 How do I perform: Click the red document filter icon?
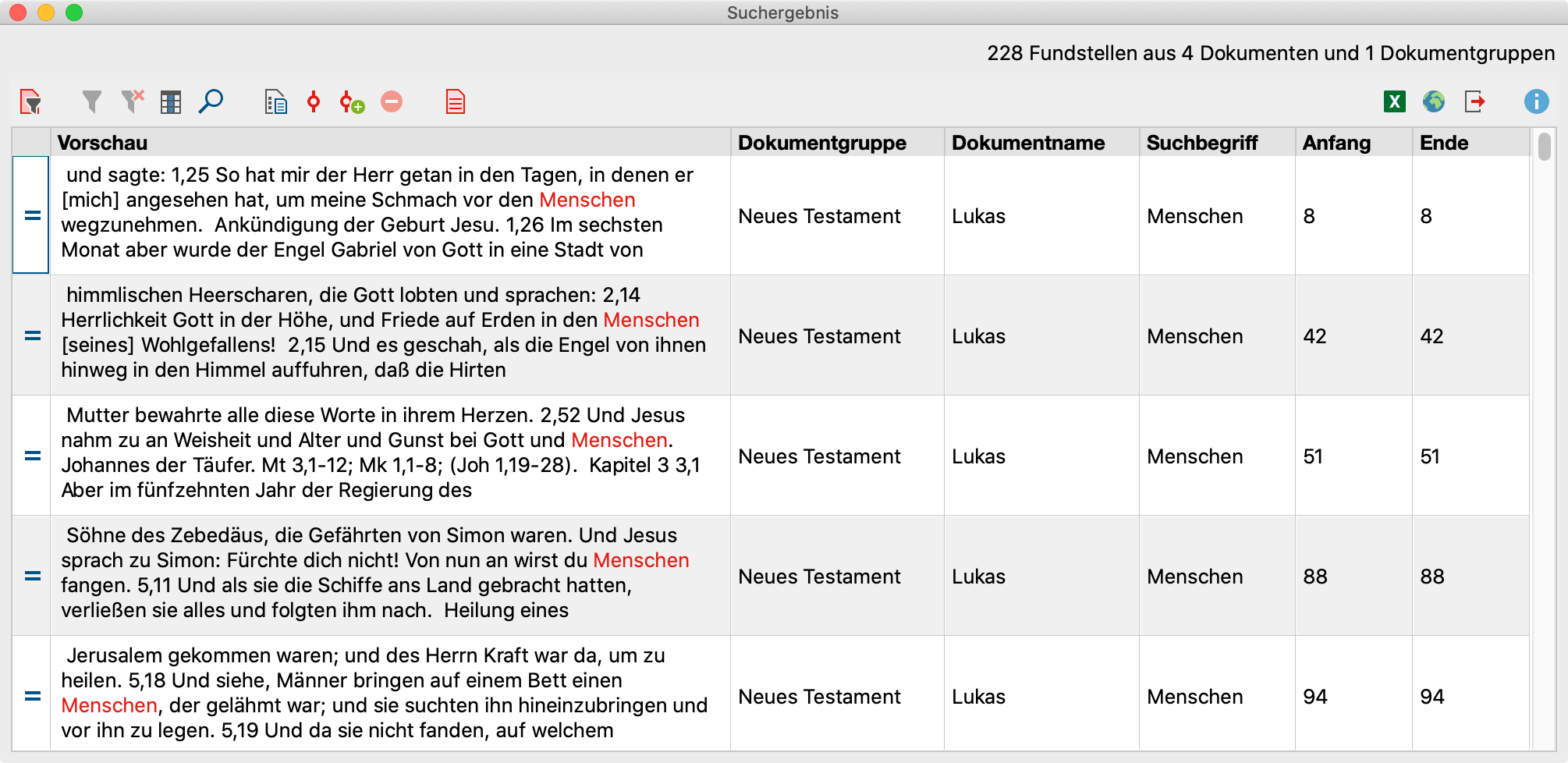(x=30, y=101)
